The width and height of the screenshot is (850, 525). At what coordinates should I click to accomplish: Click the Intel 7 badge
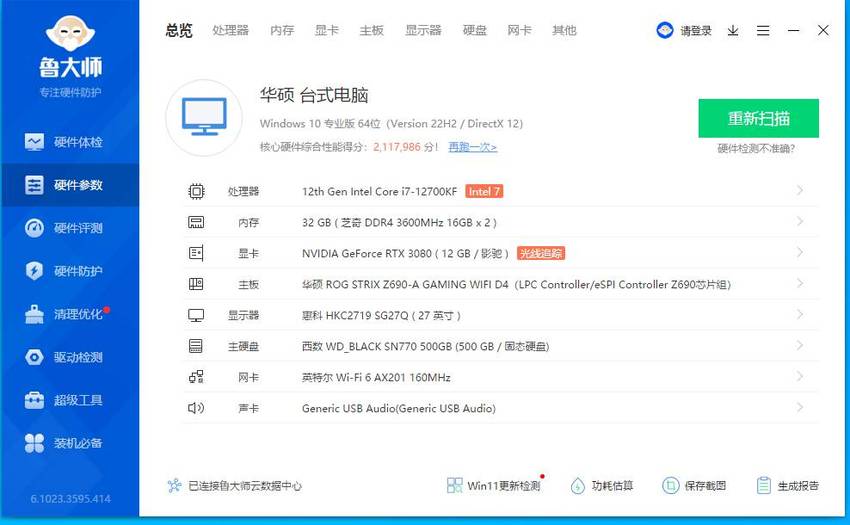[x=484, y=191]
